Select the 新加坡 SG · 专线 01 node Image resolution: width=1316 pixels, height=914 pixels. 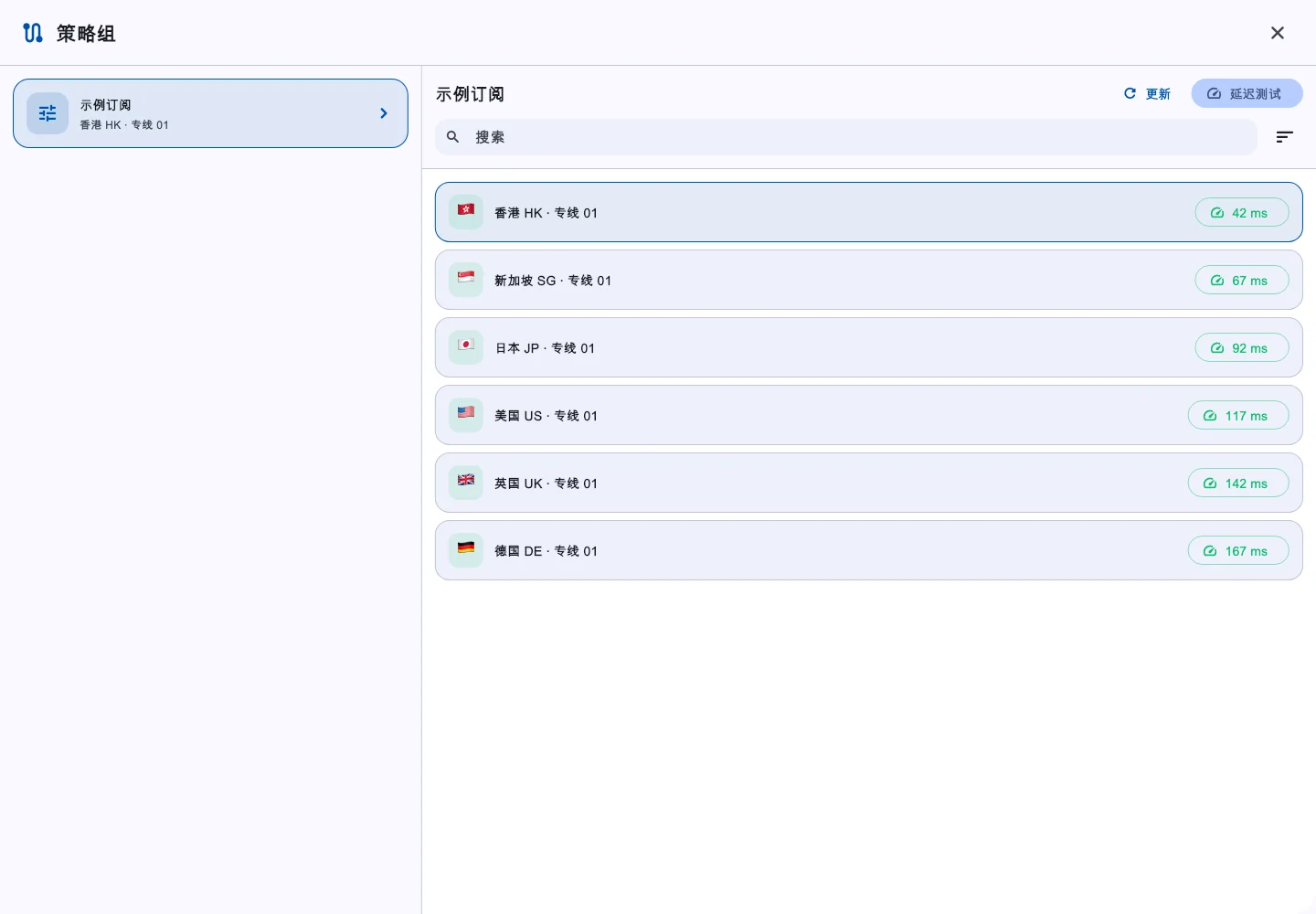[x=869, y=280]
